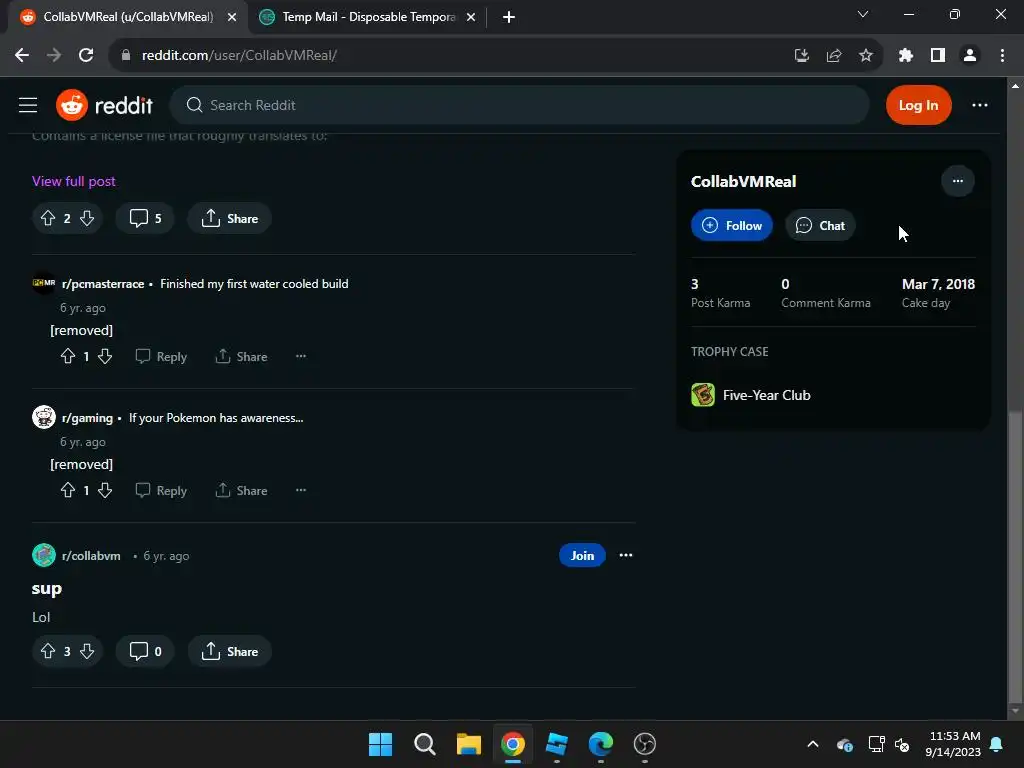Upvote the post with 2 votes
Image resolution: width=1024 pixels, height=768 pixels.
tap(48, 218)
